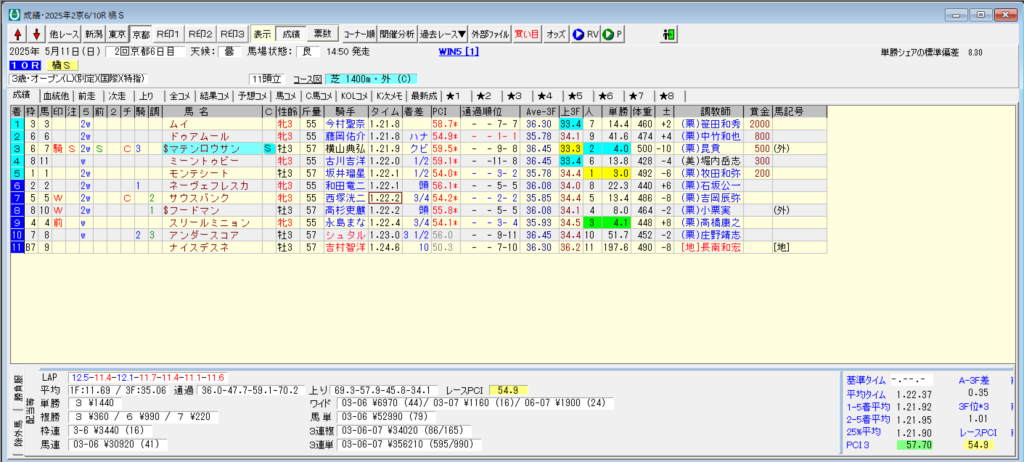Switch to the ★5 tab
The height and width of the screenshot is (462, 1024).
click(x=575, y=96)
